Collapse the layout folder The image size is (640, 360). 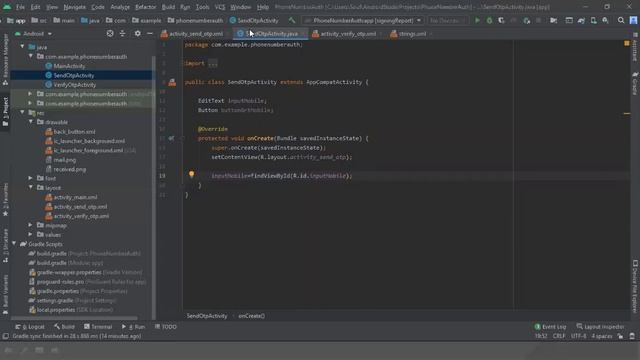pos(31,187)
